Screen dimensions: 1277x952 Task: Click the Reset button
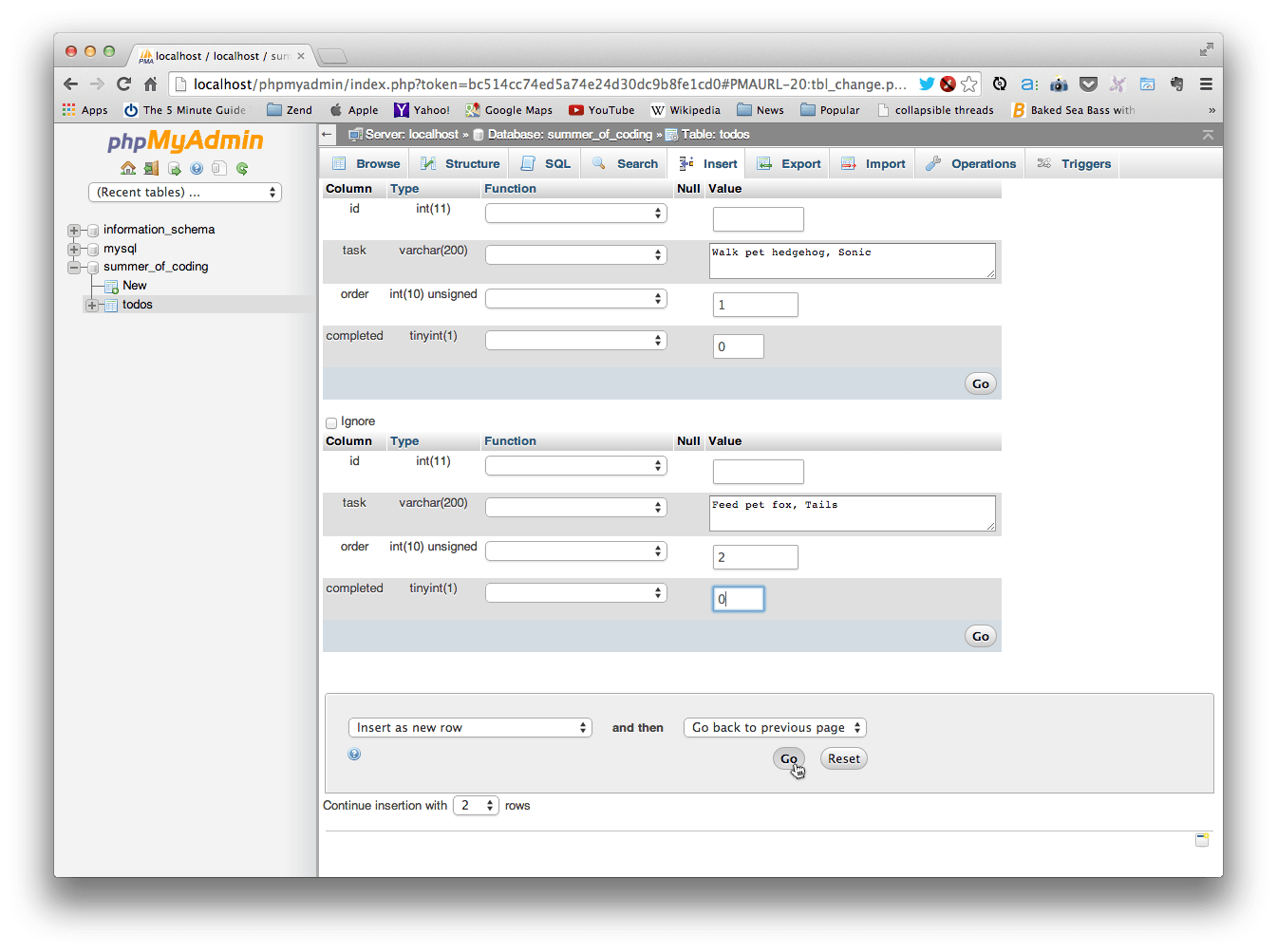click(x=843, y=757)
